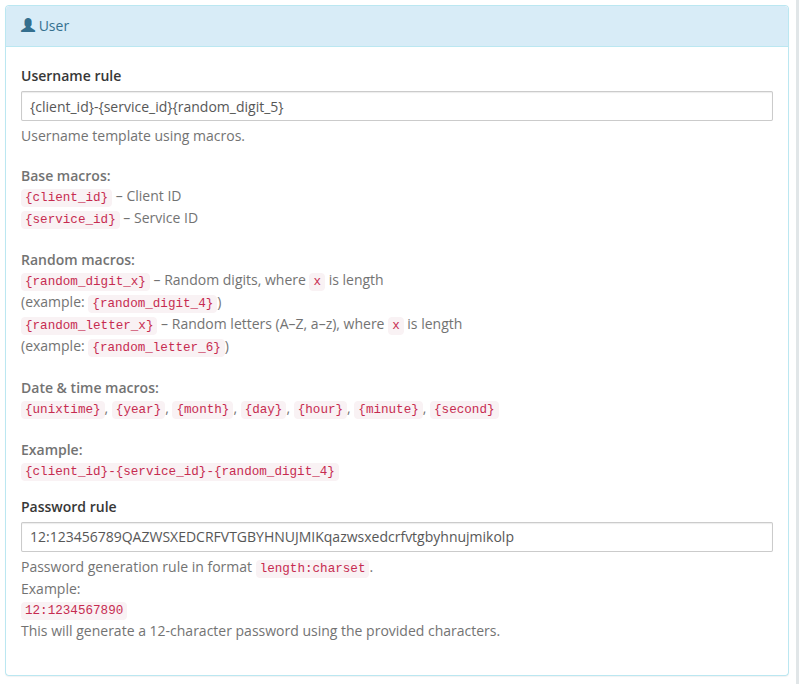The width and height of the screenshot is (804, 684).
Task: Click the {second} macro code tag
Action: (464, 409)
